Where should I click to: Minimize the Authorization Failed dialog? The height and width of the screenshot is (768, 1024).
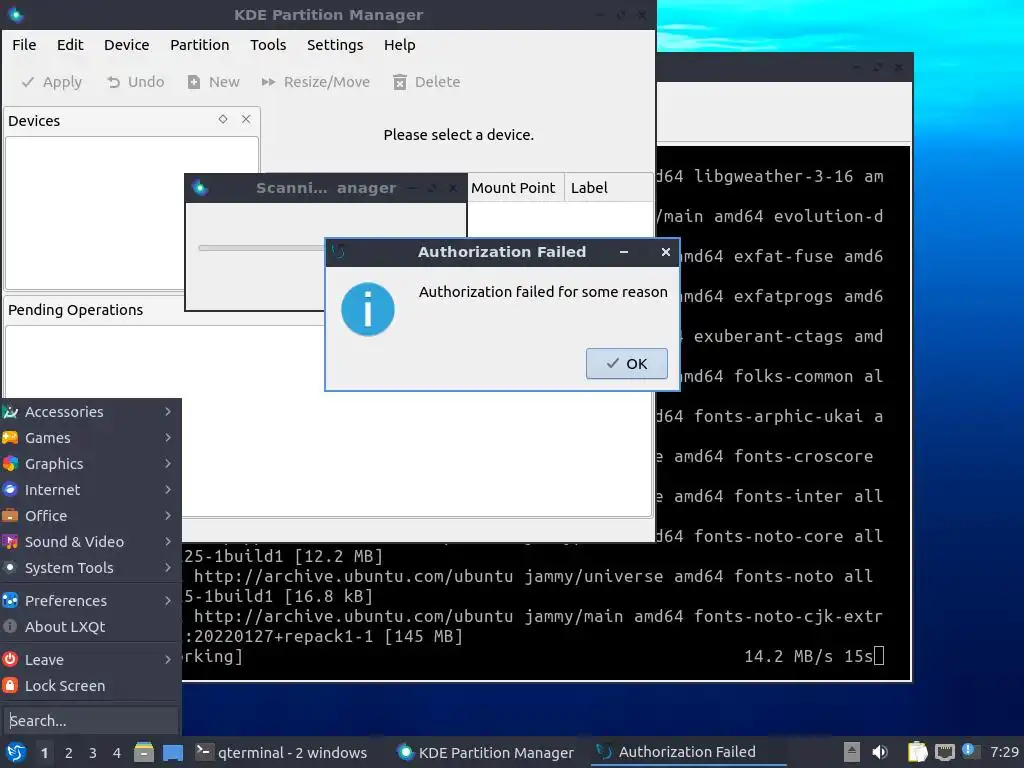click(624, 252)
